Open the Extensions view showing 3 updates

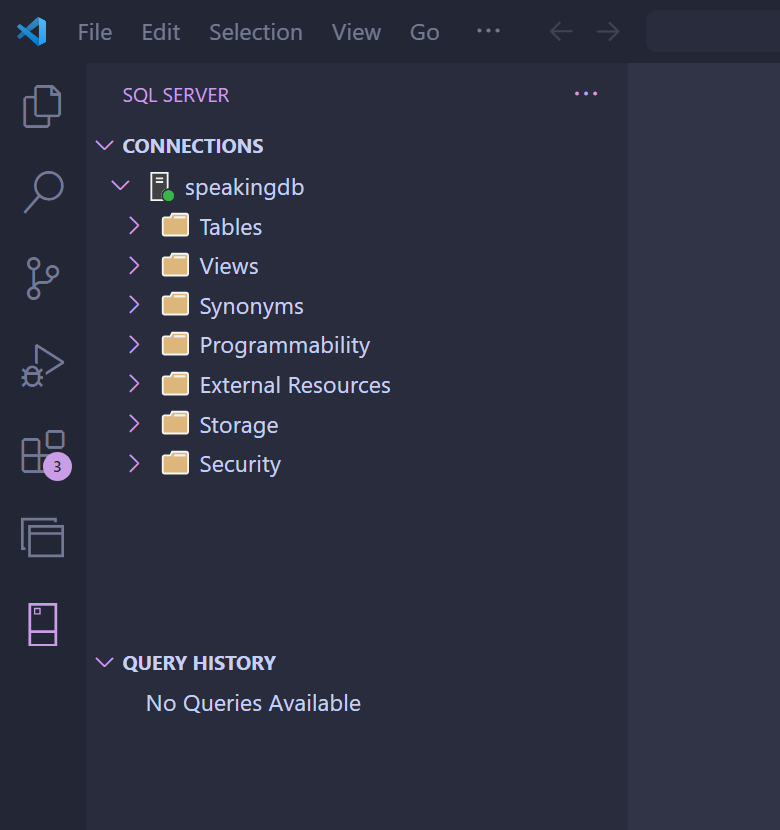(42, 452)
